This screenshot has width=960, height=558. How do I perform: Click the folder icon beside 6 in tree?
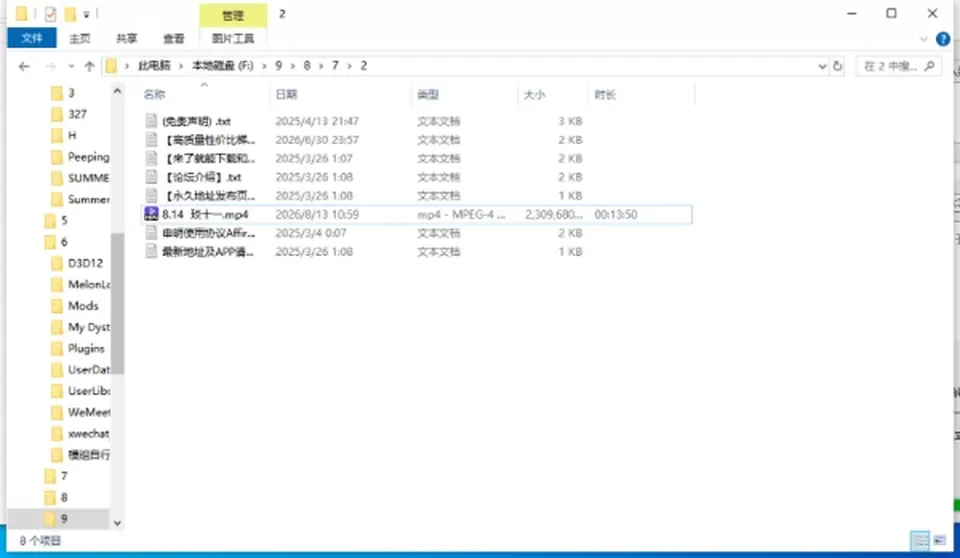(x=51, y=242)
